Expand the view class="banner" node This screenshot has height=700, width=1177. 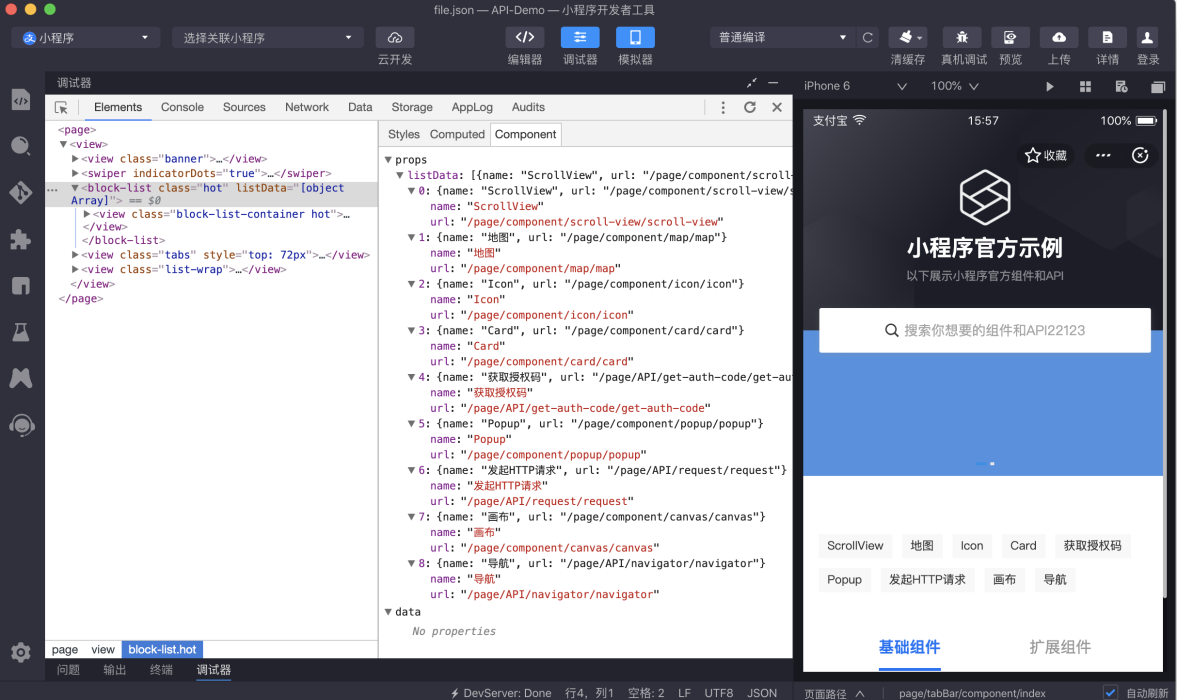click(75, 159)
